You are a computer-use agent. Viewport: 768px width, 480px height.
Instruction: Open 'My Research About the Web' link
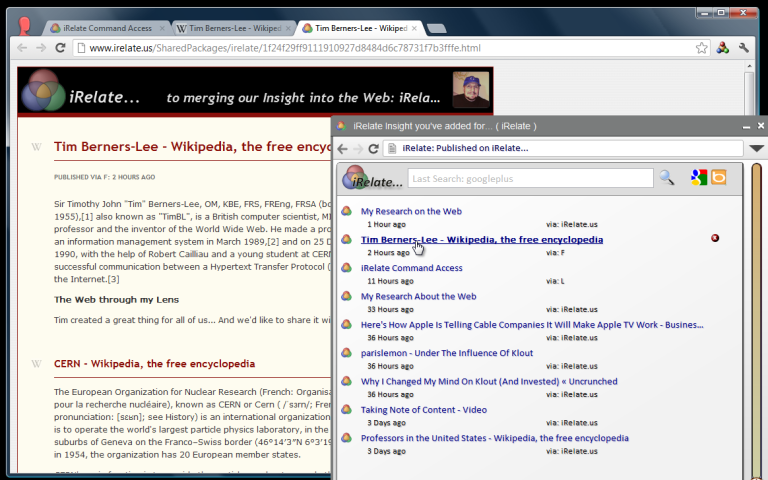[418, 296]
